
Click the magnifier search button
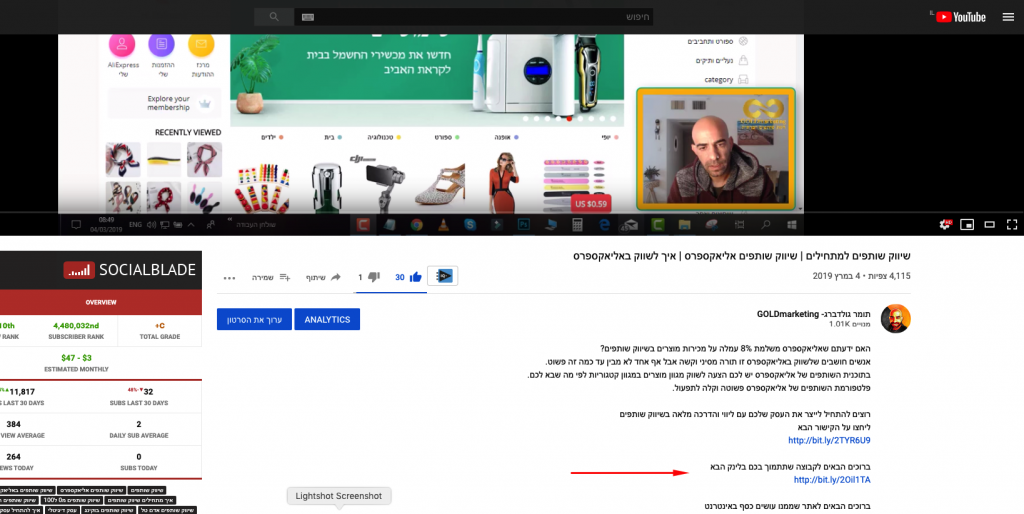click(x=274, y=17)
